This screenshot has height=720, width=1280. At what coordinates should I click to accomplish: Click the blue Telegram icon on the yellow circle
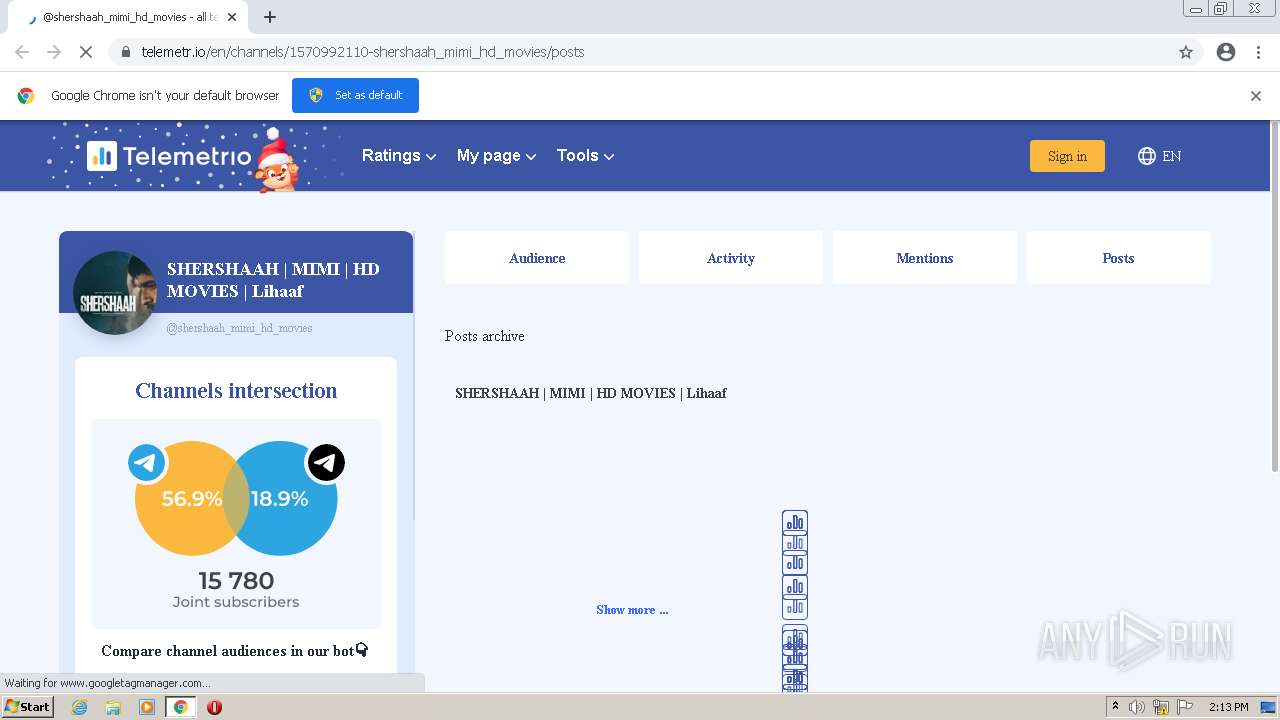[147, 463]
